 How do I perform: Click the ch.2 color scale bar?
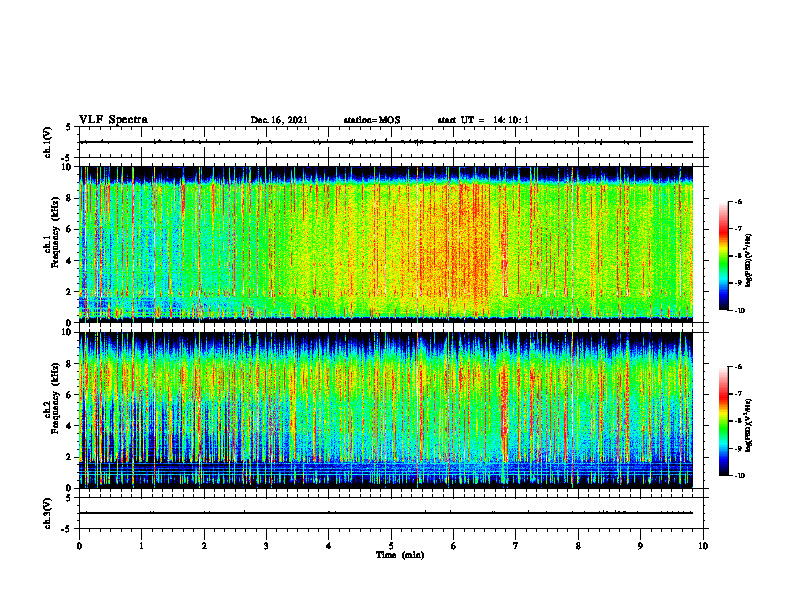pyautogui.click(x=723, y=421)
